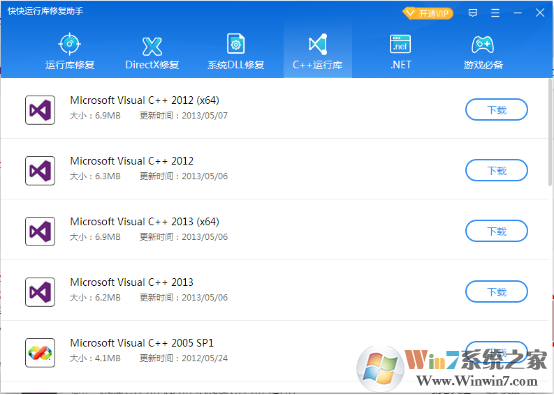Download Microsoft Visual C++ 2013 6.2MB
Screen dimensions: 554x395
point(496,292)
